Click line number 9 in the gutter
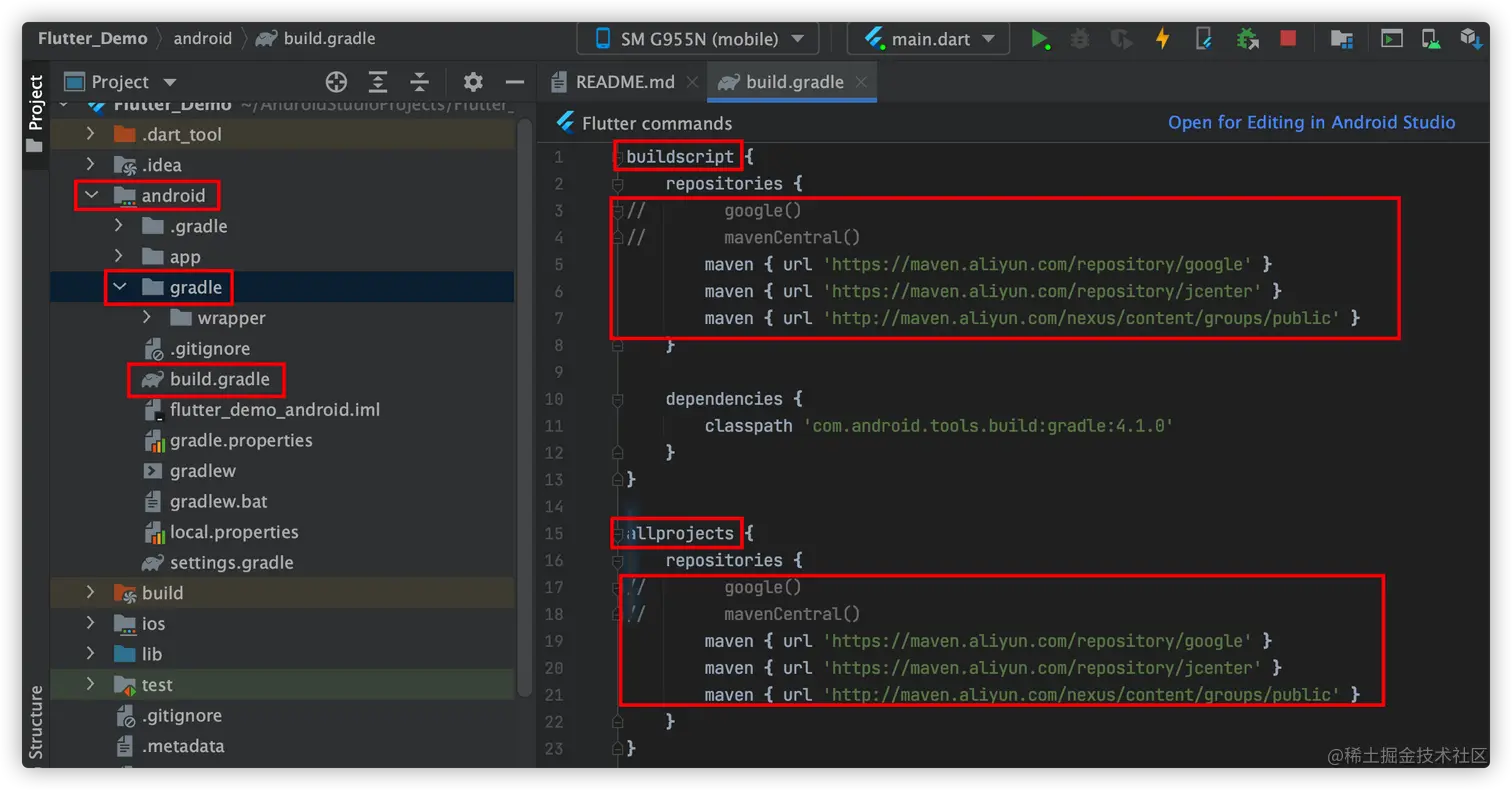The image size is (1512, 790). click(x=558, y=372)
